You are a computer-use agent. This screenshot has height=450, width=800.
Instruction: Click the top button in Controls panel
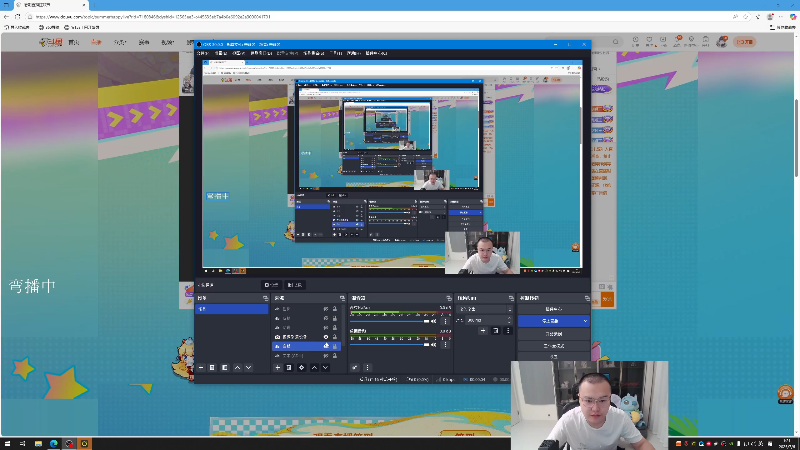point(554,309)
